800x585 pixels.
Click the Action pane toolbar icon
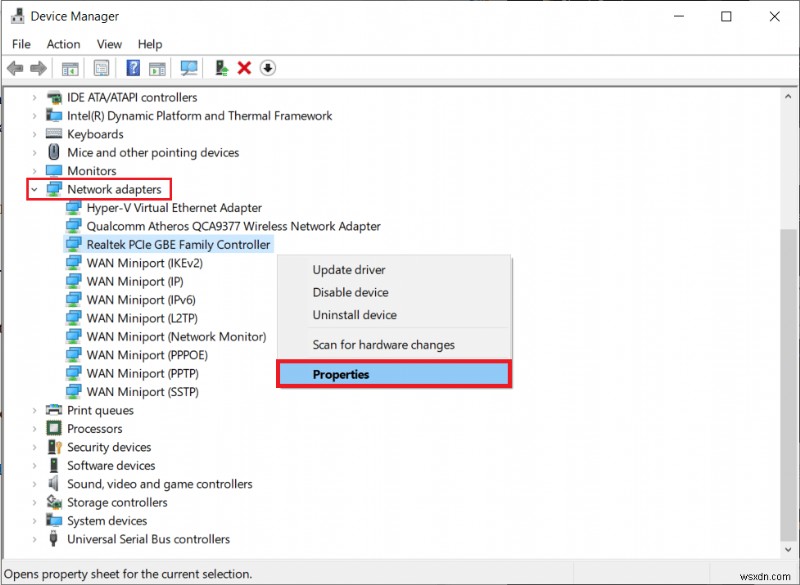pos(157,68)
